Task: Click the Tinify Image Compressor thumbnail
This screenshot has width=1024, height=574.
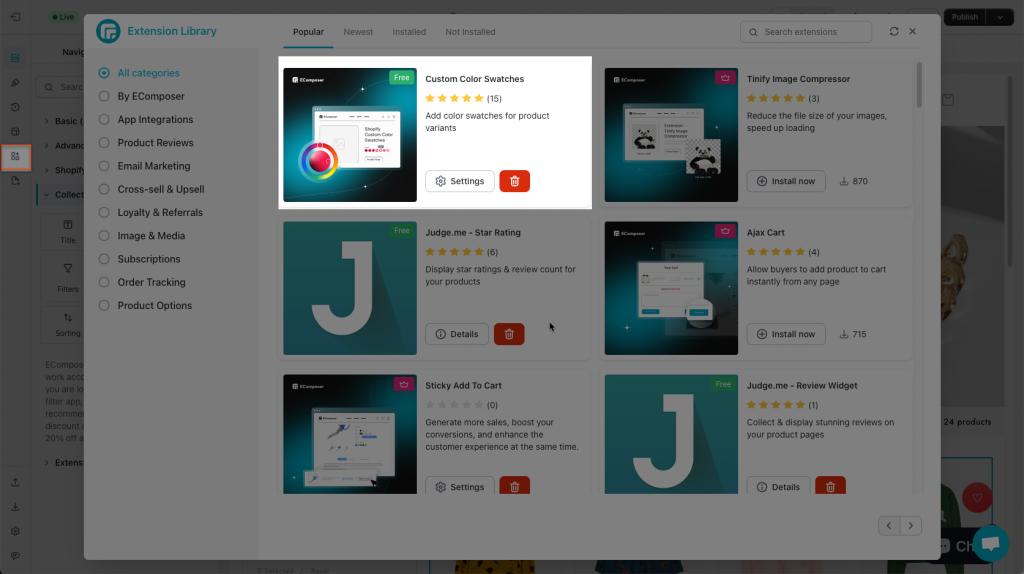Action: pyautogui.click(x=671, y=135)
